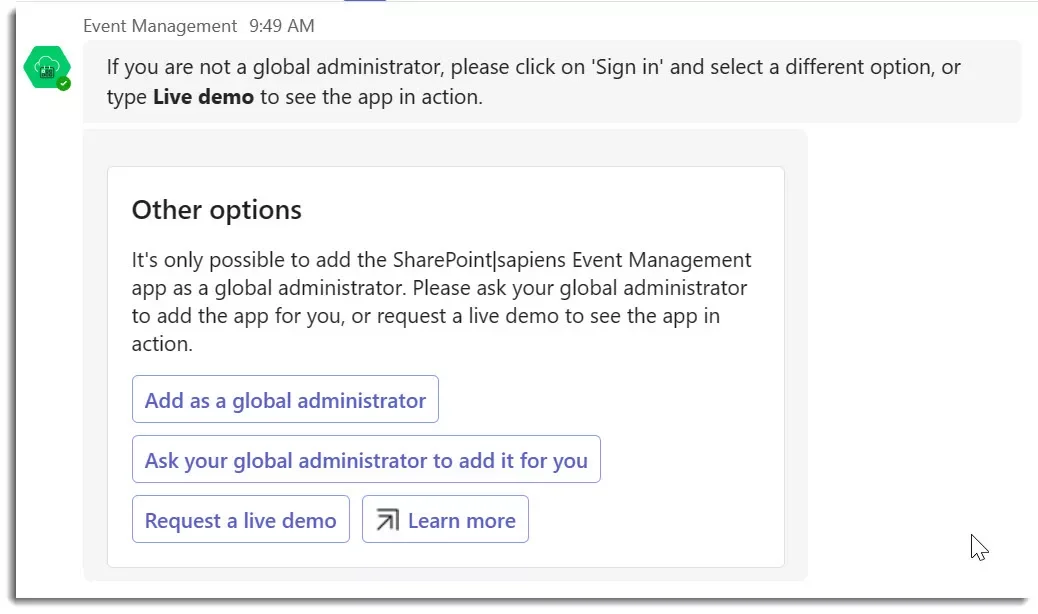Select Request a live demo

coord(240,519)
